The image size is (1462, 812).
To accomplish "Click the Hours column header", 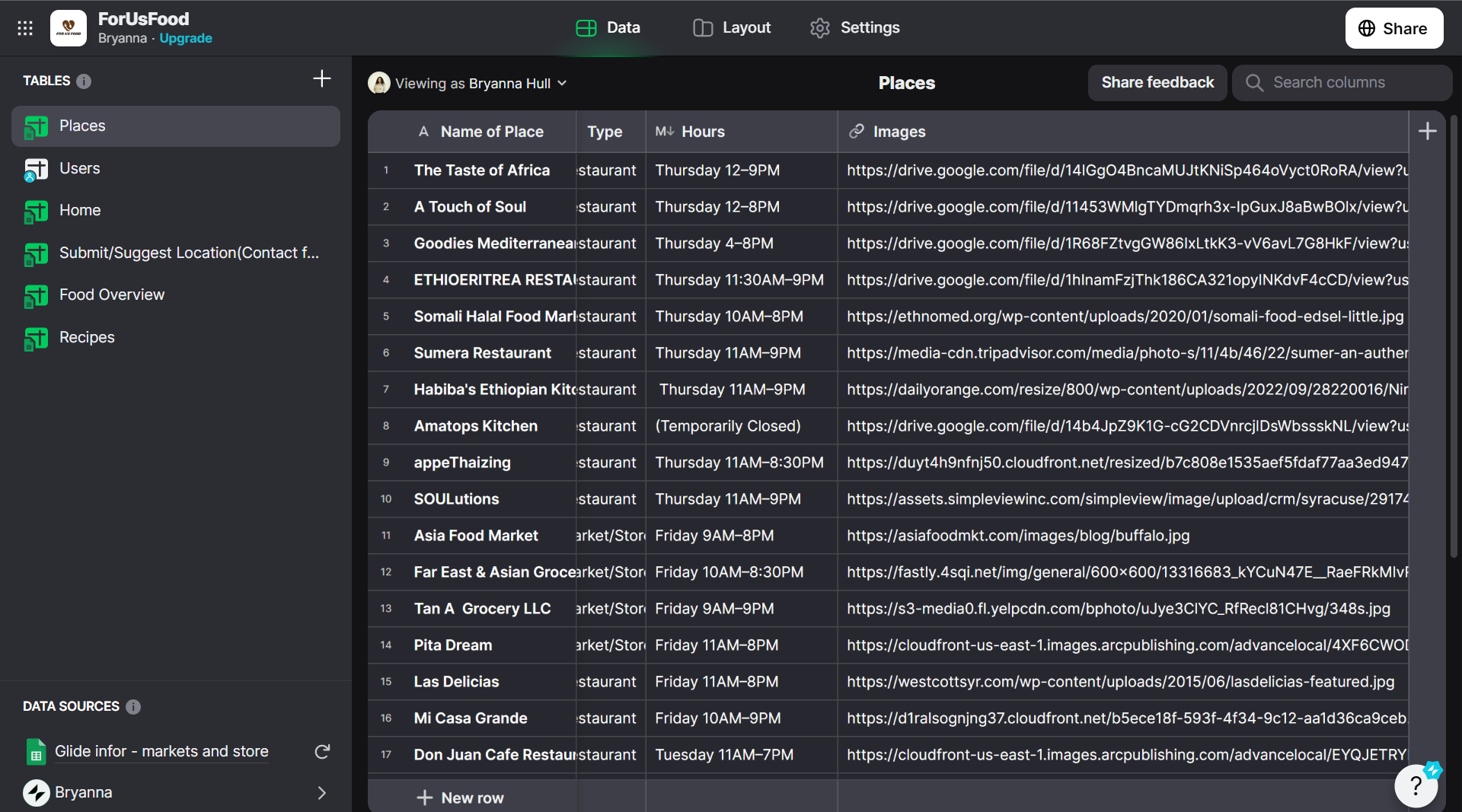I will point(742,132).
